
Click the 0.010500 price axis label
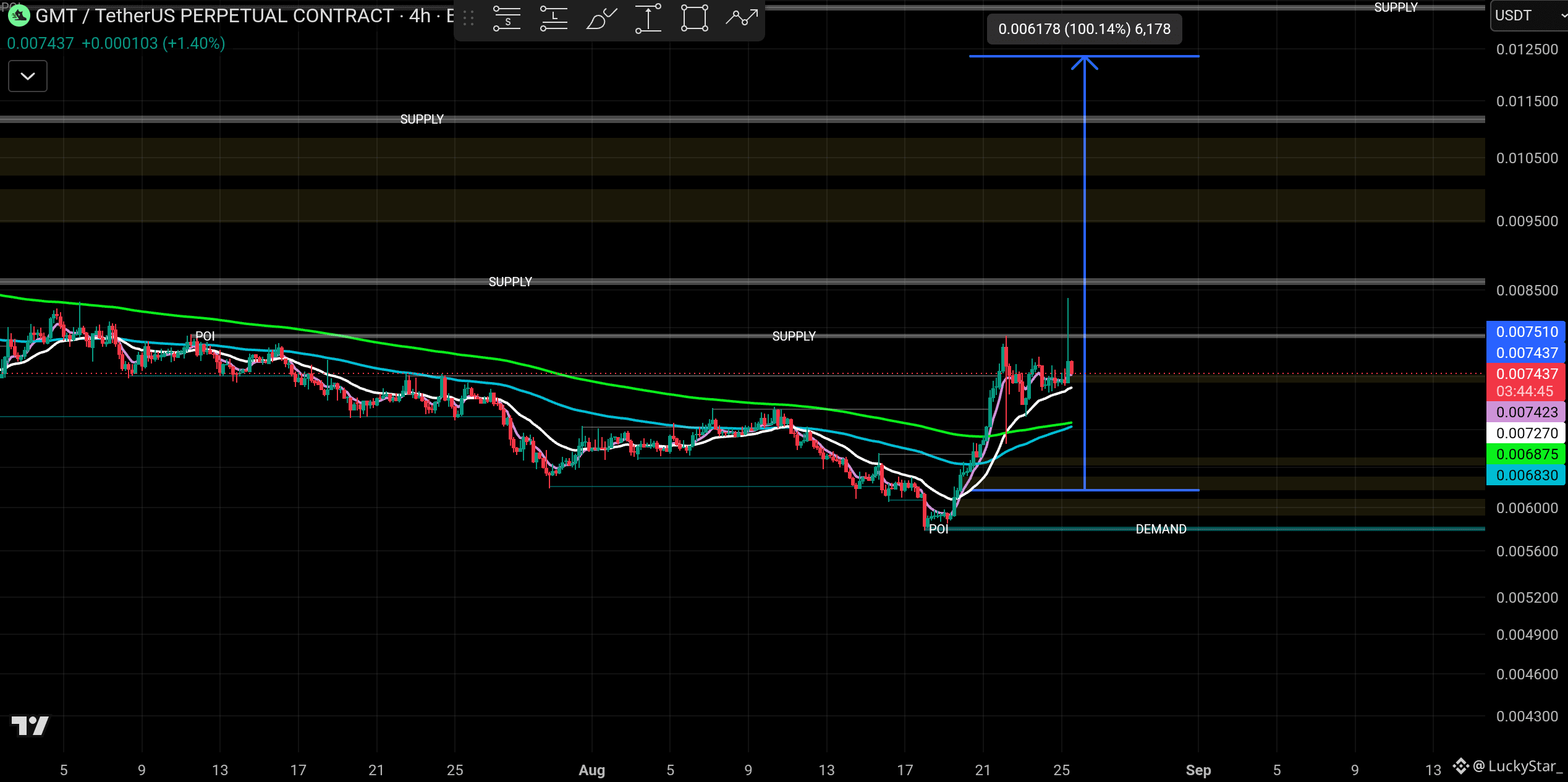pos(1527,158)
